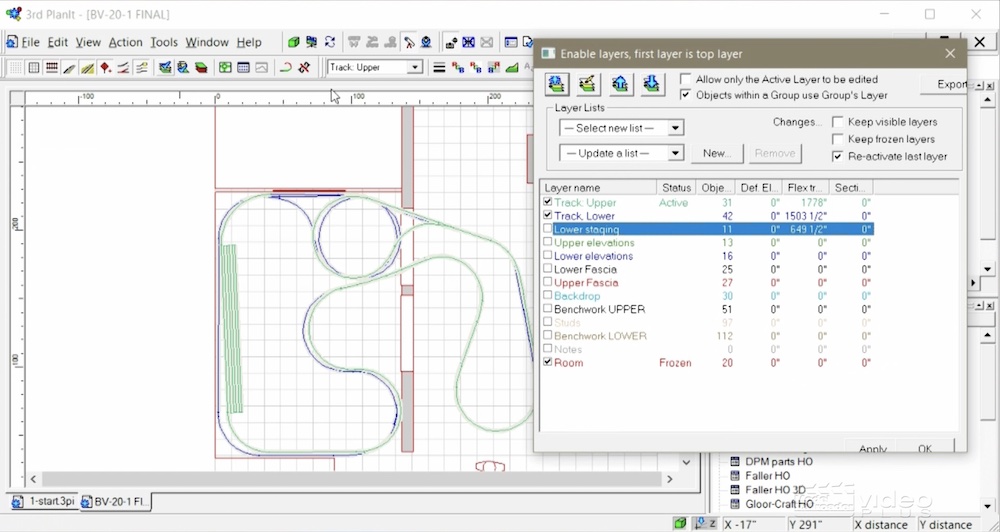The image size is (1000, 532).
Task: Click the move layer up arrow icon
Action: [620, 84]
